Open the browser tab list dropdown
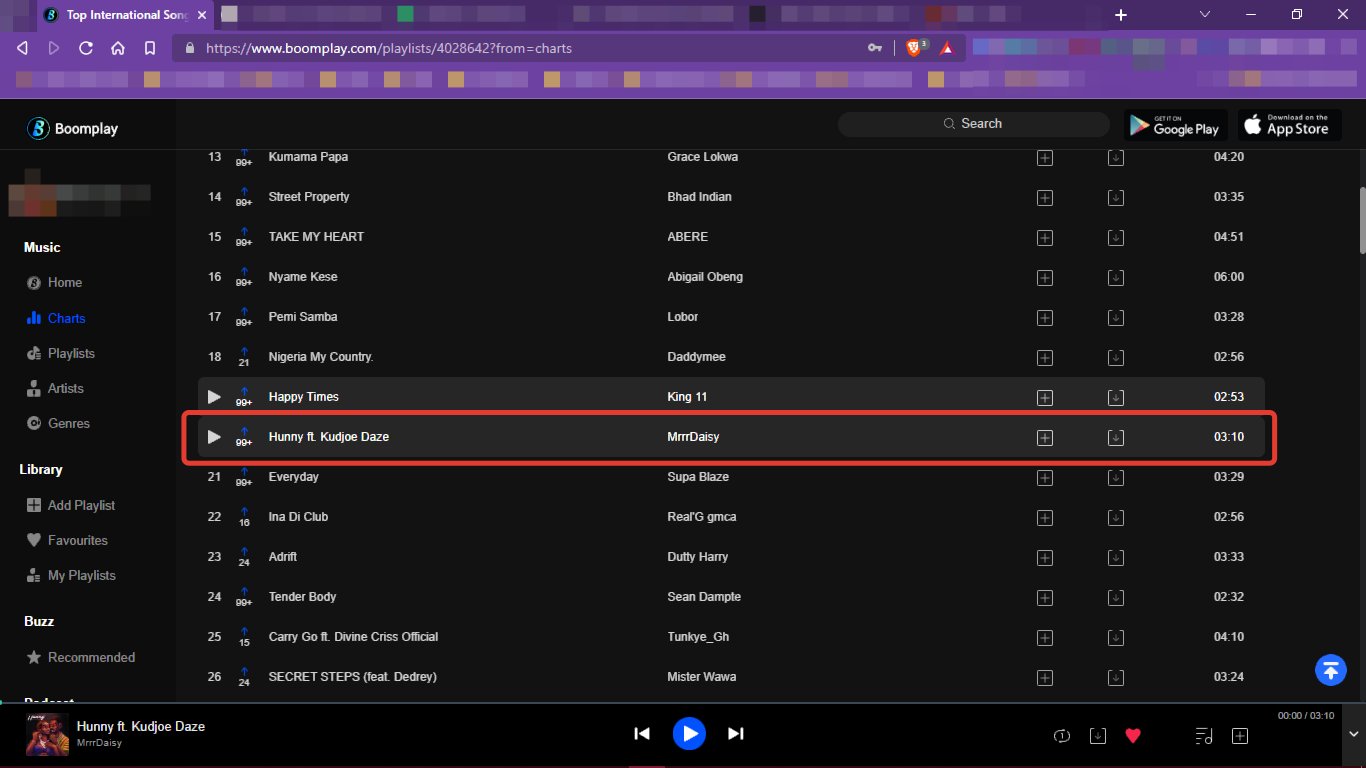The height and width of the screenshot is (768, 1366). [x=1205, y=15]
